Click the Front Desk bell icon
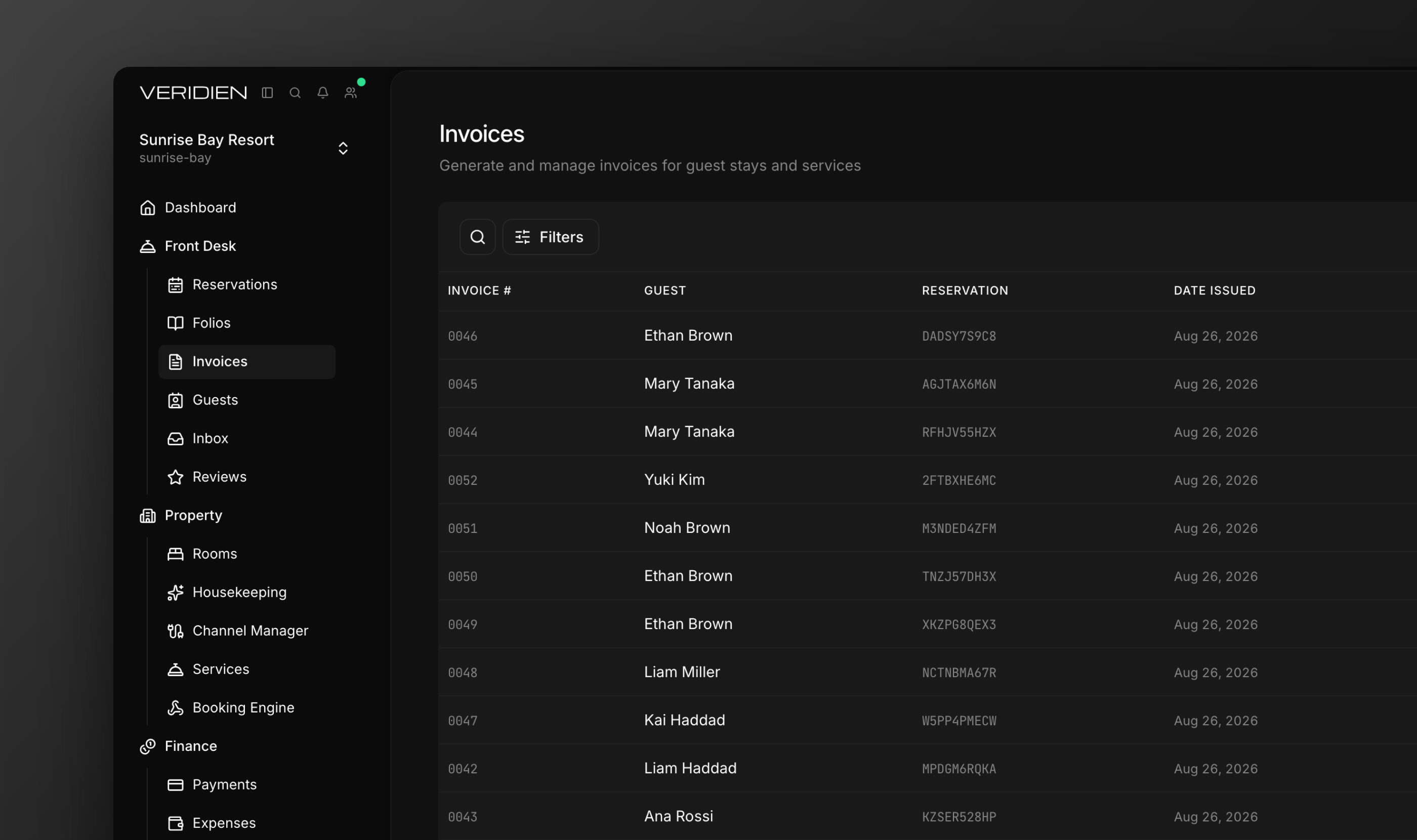Image resolution: width=1417 pixels, height=840 pixels. click(x=148, y=246)
